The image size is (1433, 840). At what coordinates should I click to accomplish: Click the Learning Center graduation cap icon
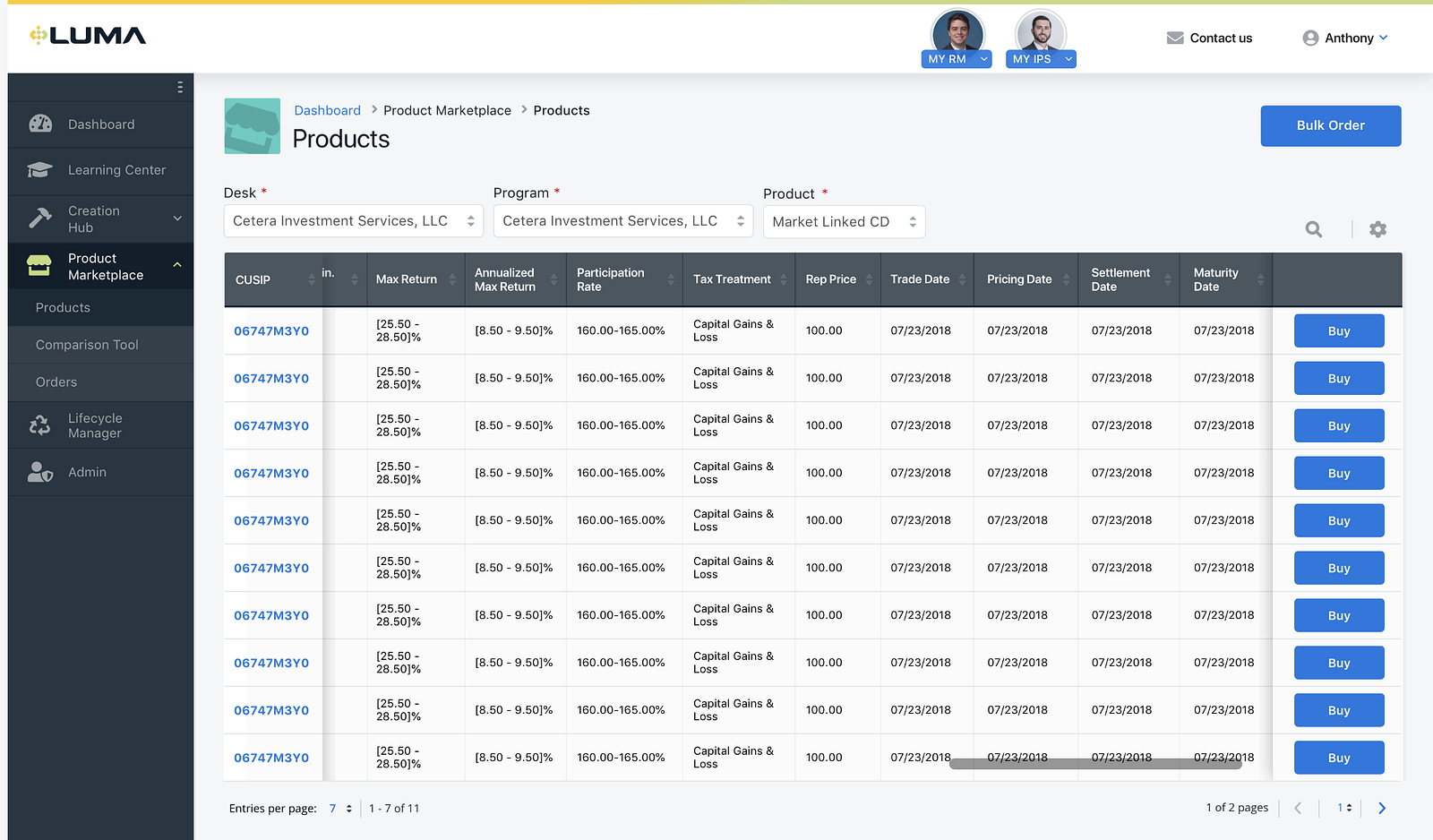tap(40, 170)
